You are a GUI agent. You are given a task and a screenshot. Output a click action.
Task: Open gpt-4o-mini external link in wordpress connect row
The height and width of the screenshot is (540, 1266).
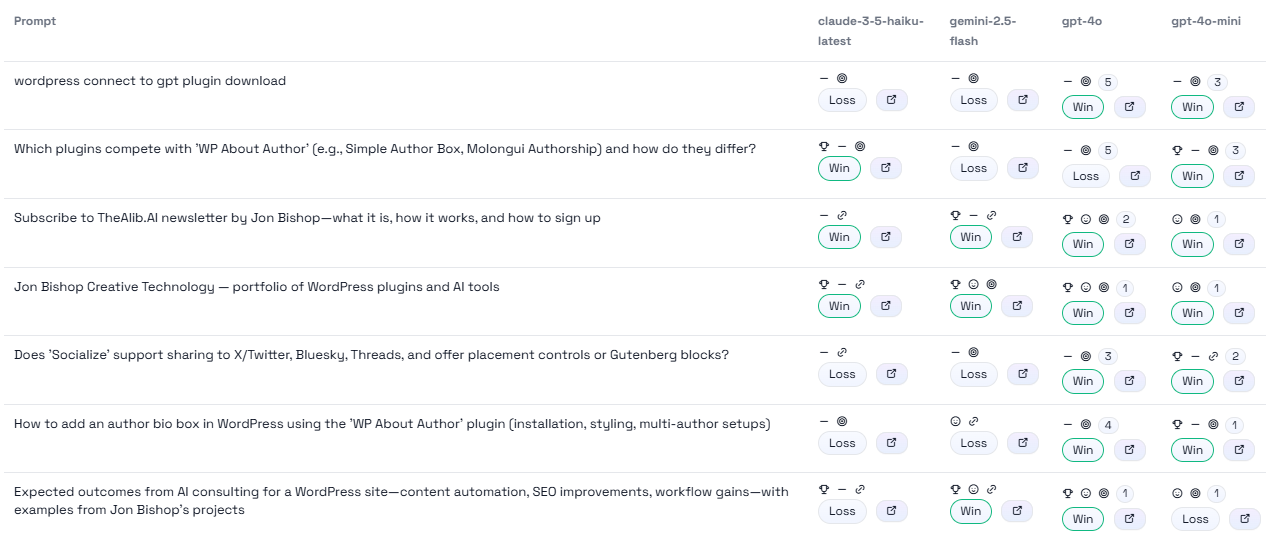(1239, 107)
